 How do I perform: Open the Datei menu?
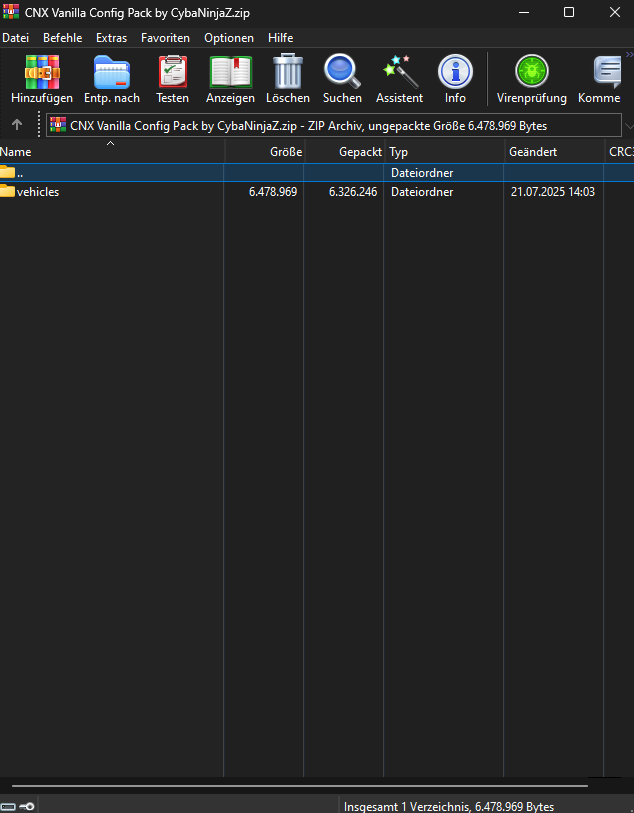pyautogui.click(x=16, y=38)
